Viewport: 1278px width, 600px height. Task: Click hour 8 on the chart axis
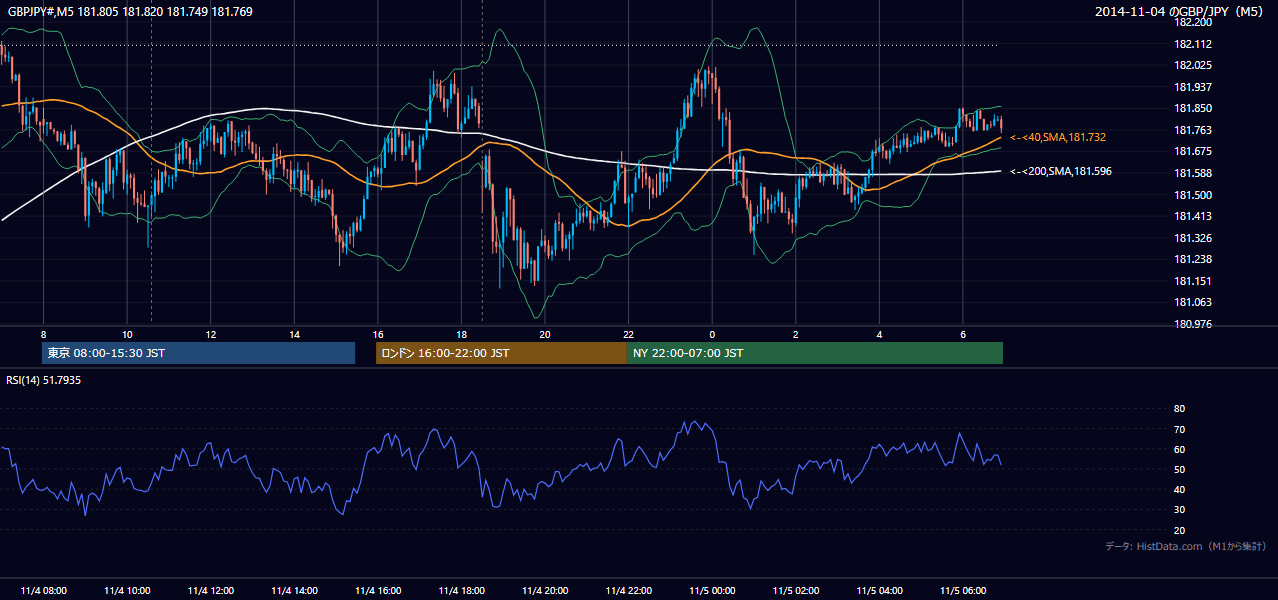coord(43,334)
